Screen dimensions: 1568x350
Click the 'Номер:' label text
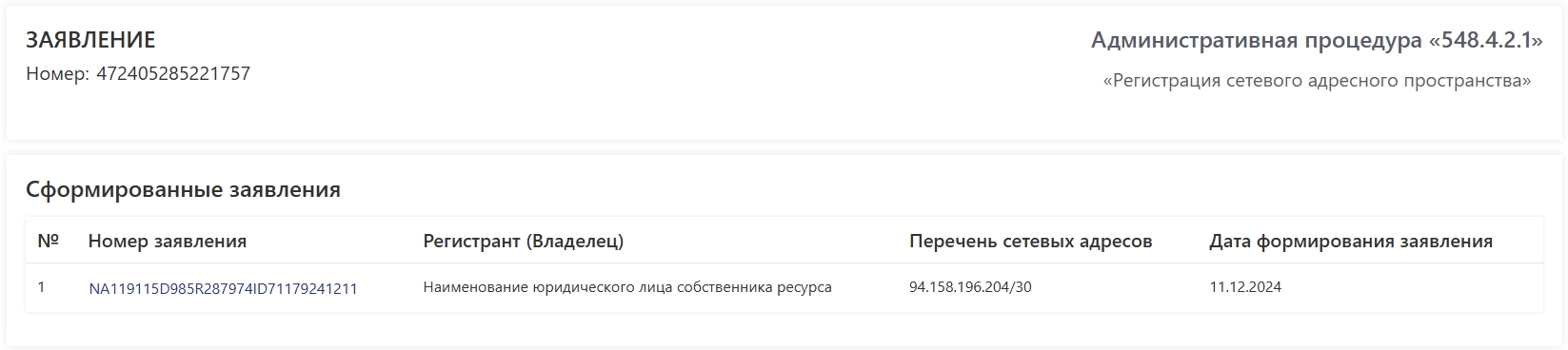[58, 73]
